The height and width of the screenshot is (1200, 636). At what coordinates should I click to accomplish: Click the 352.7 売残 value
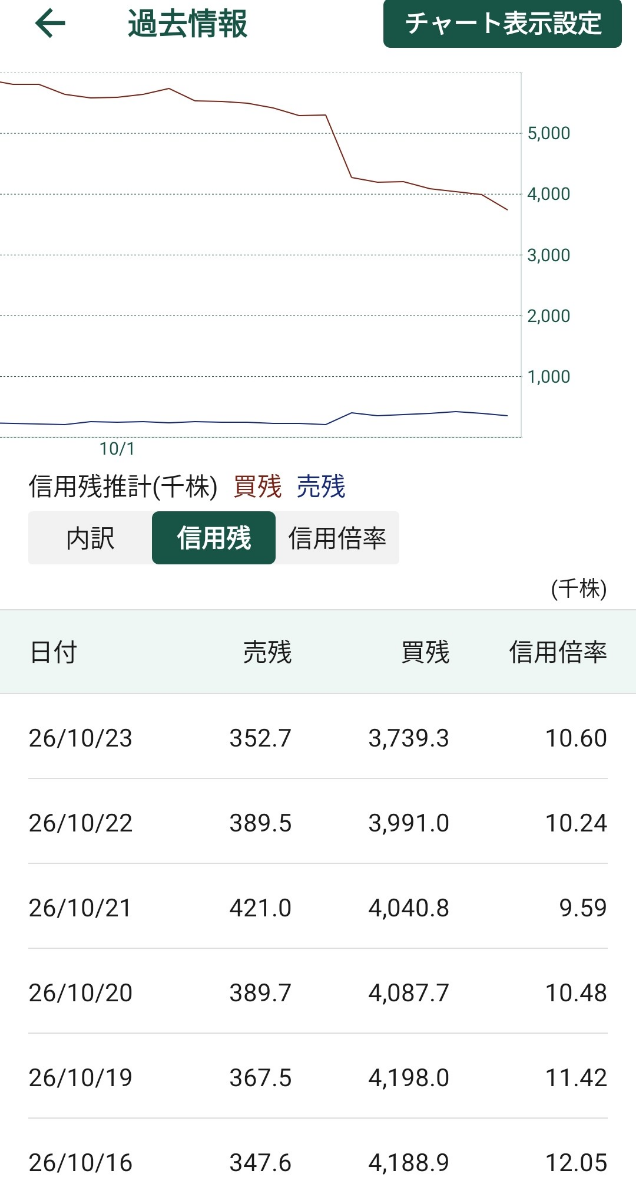260,738
